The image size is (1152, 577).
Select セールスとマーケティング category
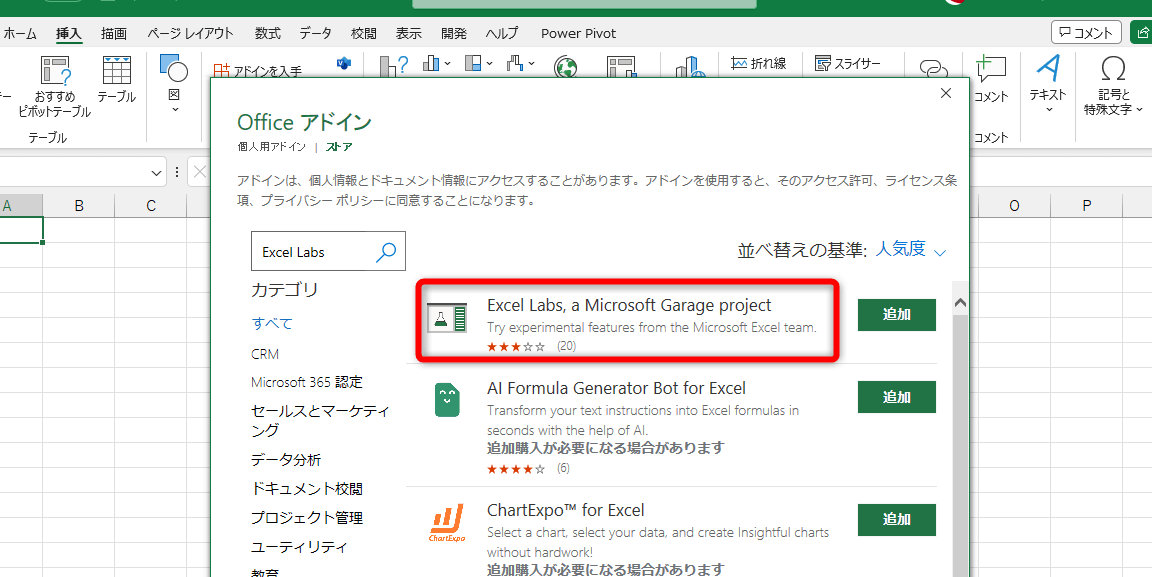320,420
